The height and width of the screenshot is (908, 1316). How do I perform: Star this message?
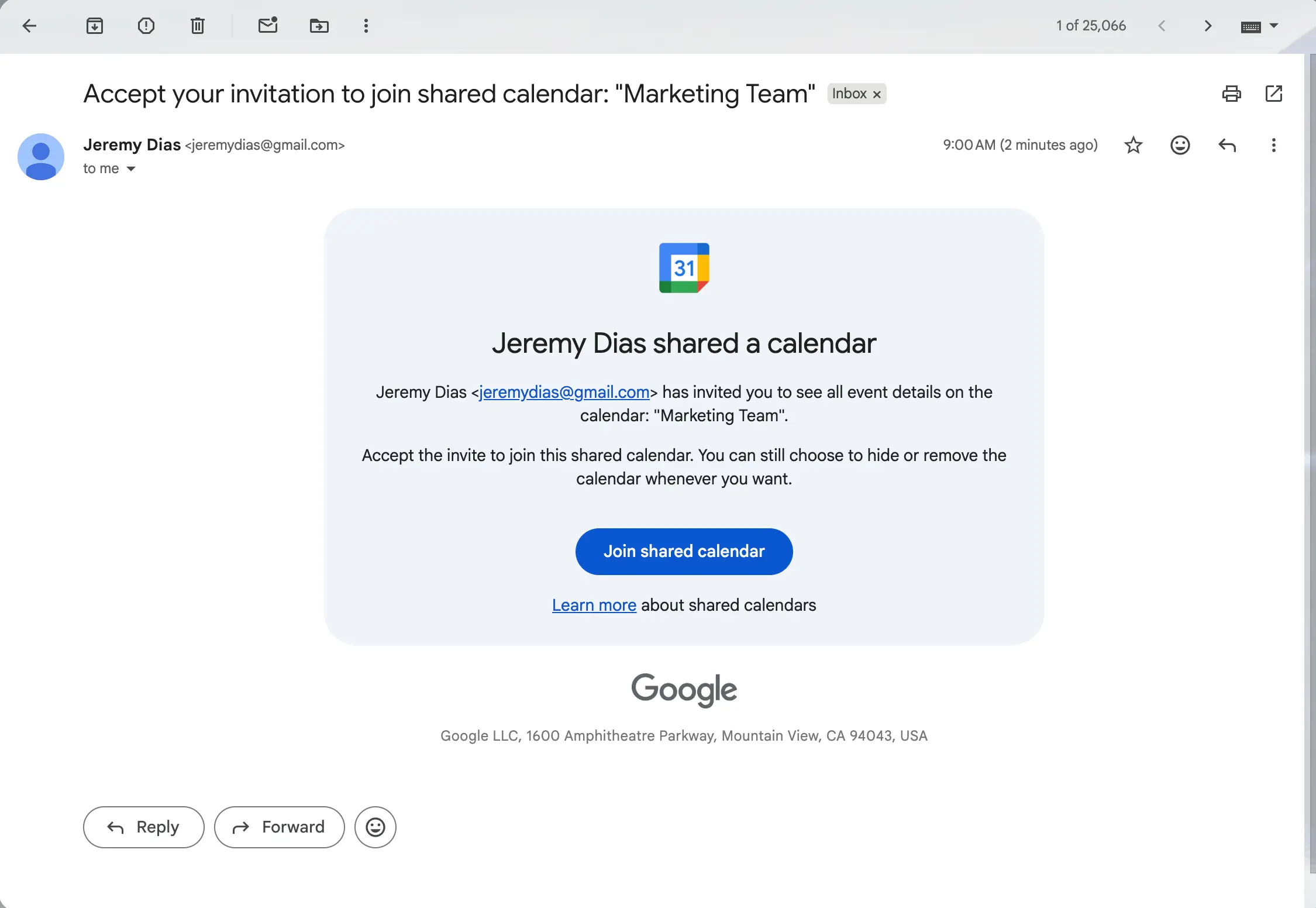tap(1134, 145)
